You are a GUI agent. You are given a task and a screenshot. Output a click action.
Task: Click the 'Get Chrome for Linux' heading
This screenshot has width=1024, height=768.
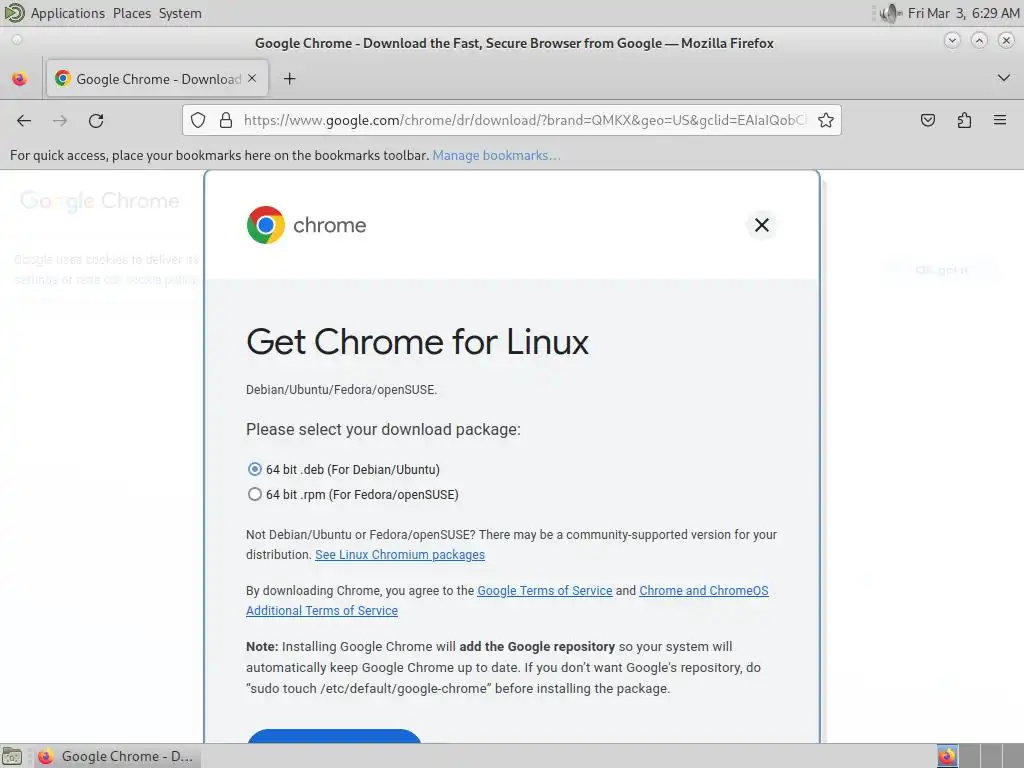coord(417,342)
